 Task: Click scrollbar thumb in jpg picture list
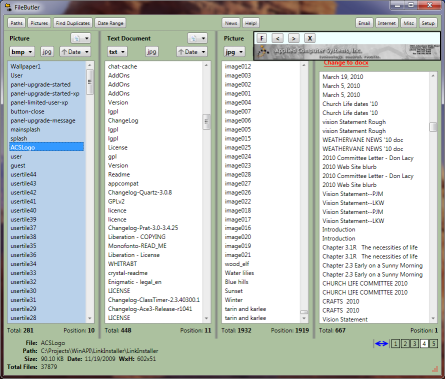304,312
